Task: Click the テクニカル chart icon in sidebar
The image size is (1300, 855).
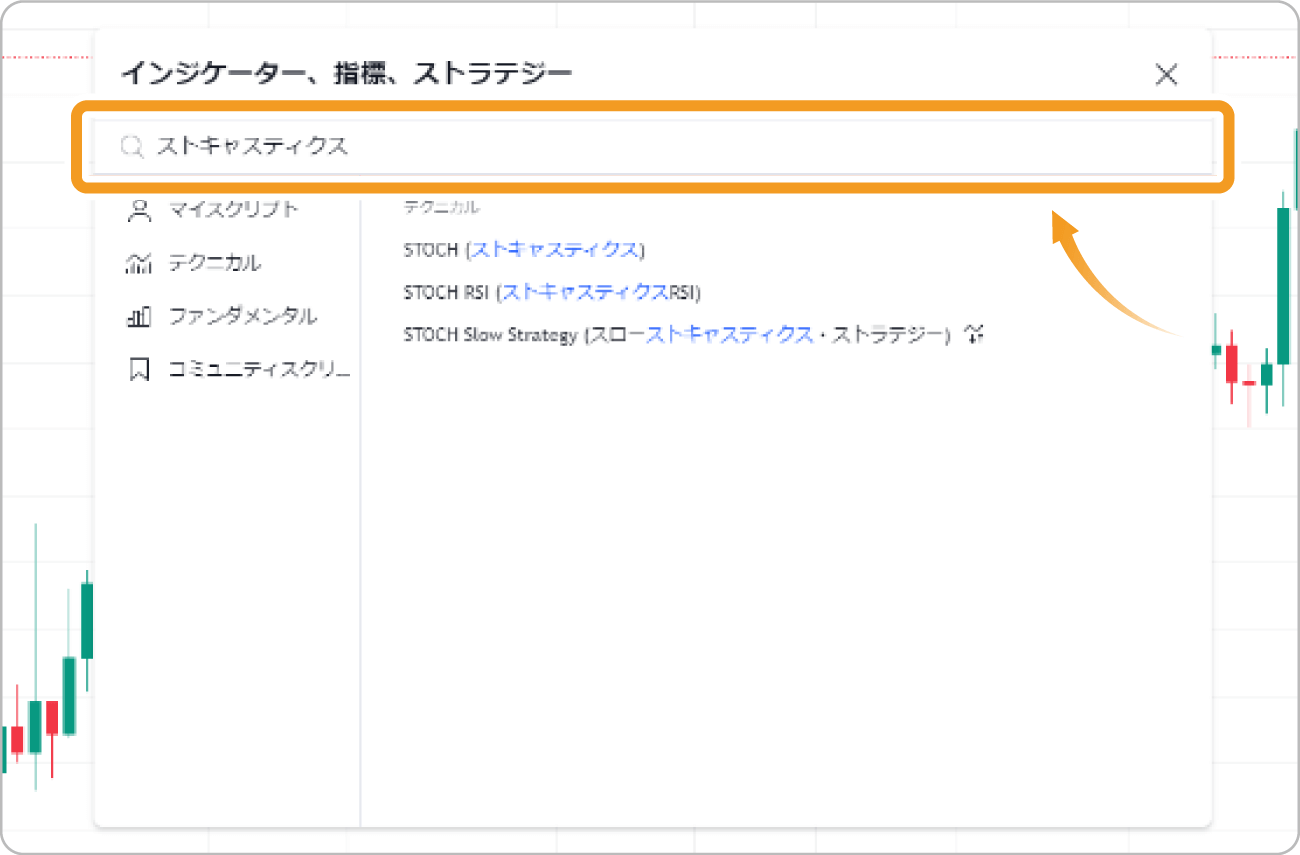Action: click(139, 264)
